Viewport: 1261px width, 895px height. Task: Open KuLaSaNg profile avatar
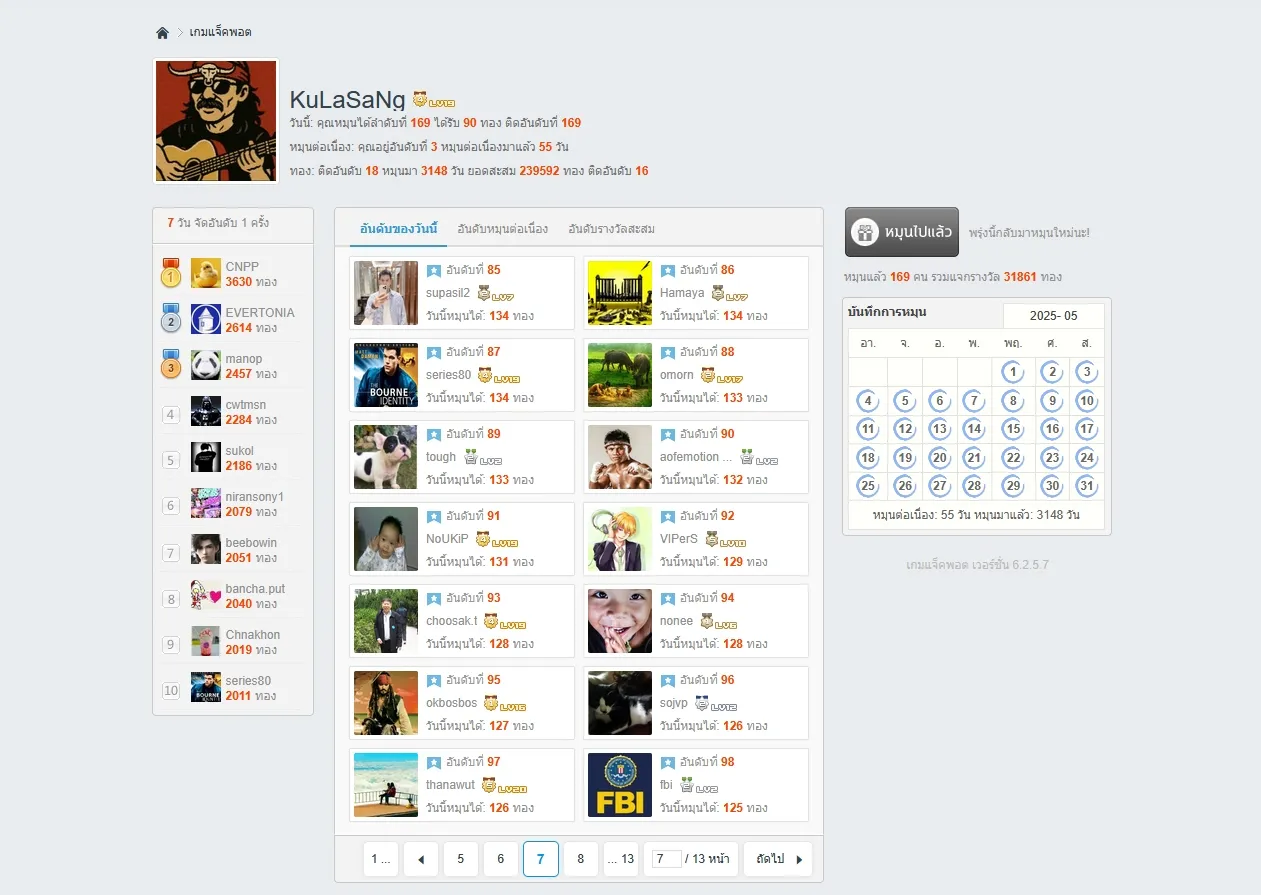216,121
